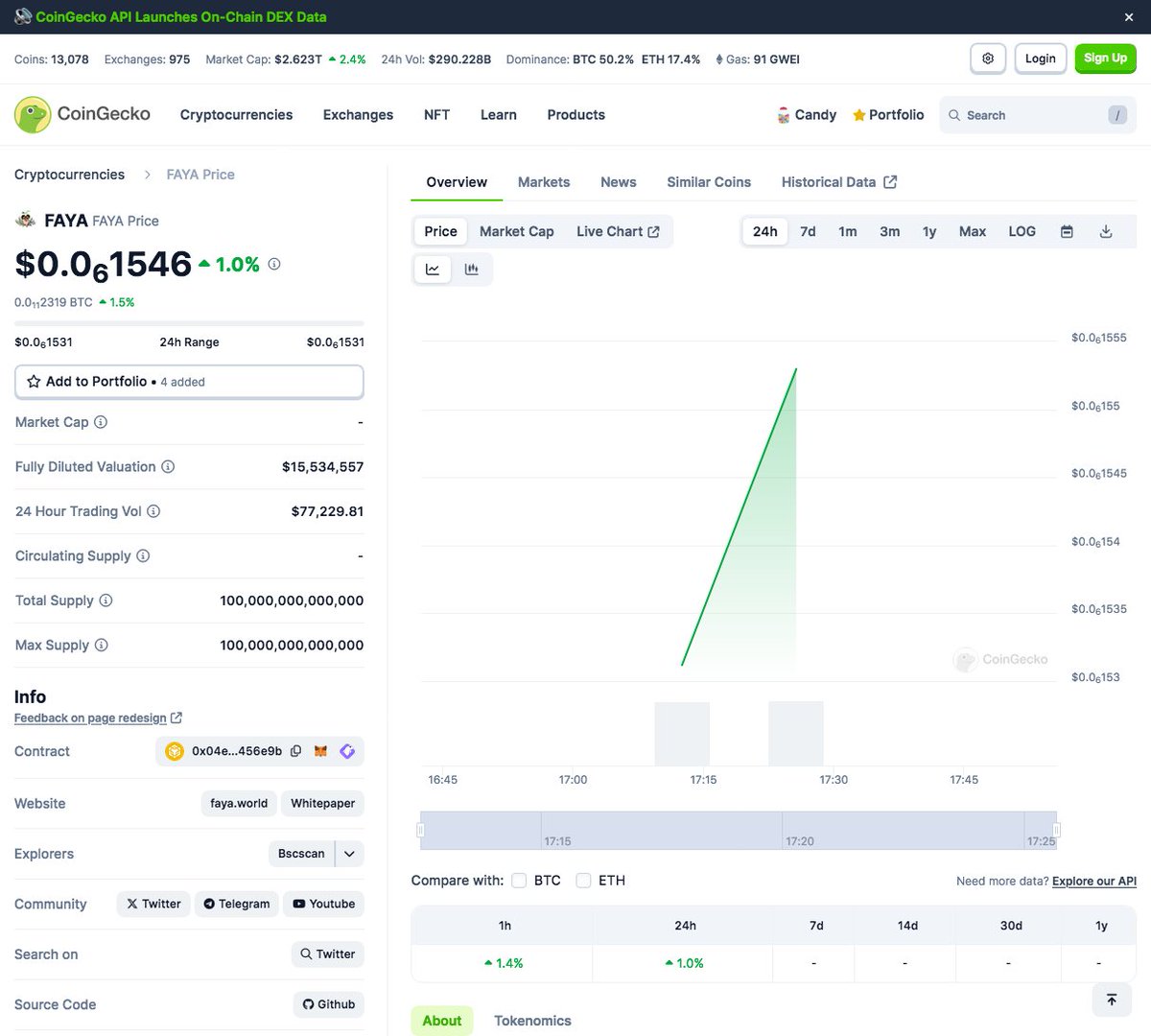This screenshot has width=1151, height=1036.
Task: Open the Cryptocurrencies navigation menu
Action: [x=236, y=115]
